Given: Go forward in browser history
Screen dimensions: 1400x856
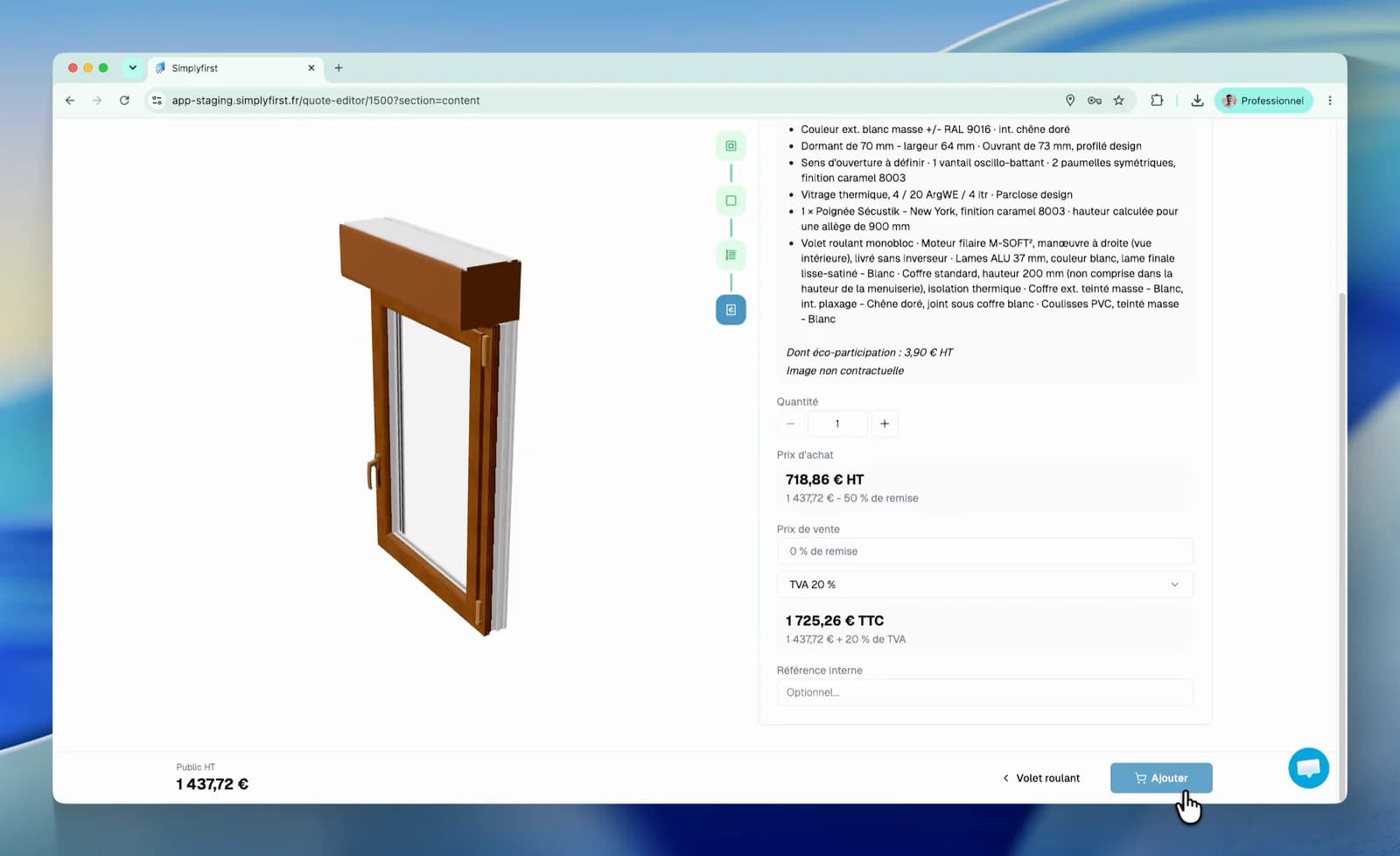Looking at the screenshot, I should click(97, 101).
